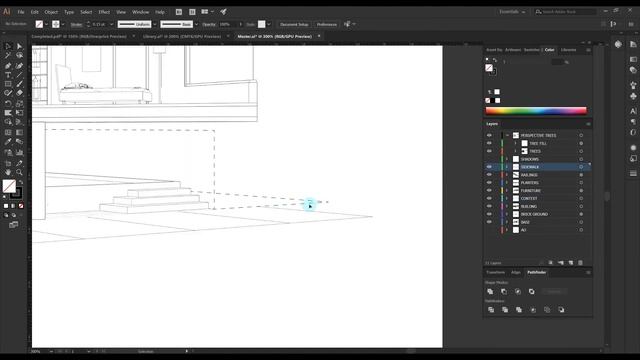The image size is (640, 360).
Task: Select the Perspective Grid tool
Action: point(19,122)
